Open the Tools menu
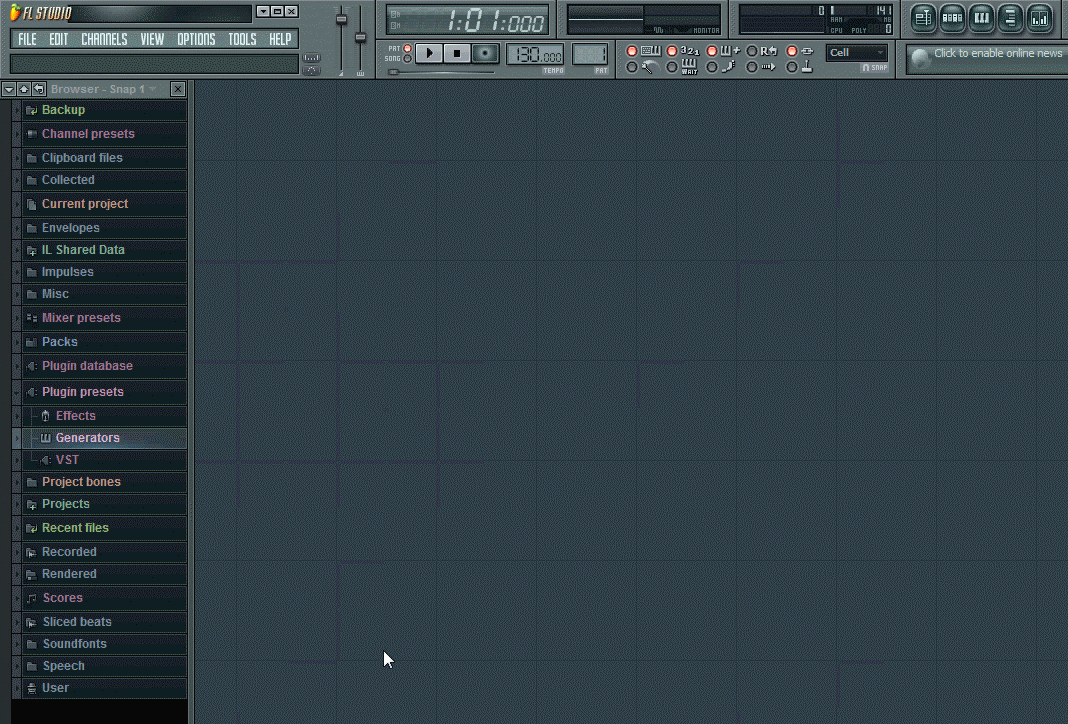Screen dimensions: 1068x724 242,39
